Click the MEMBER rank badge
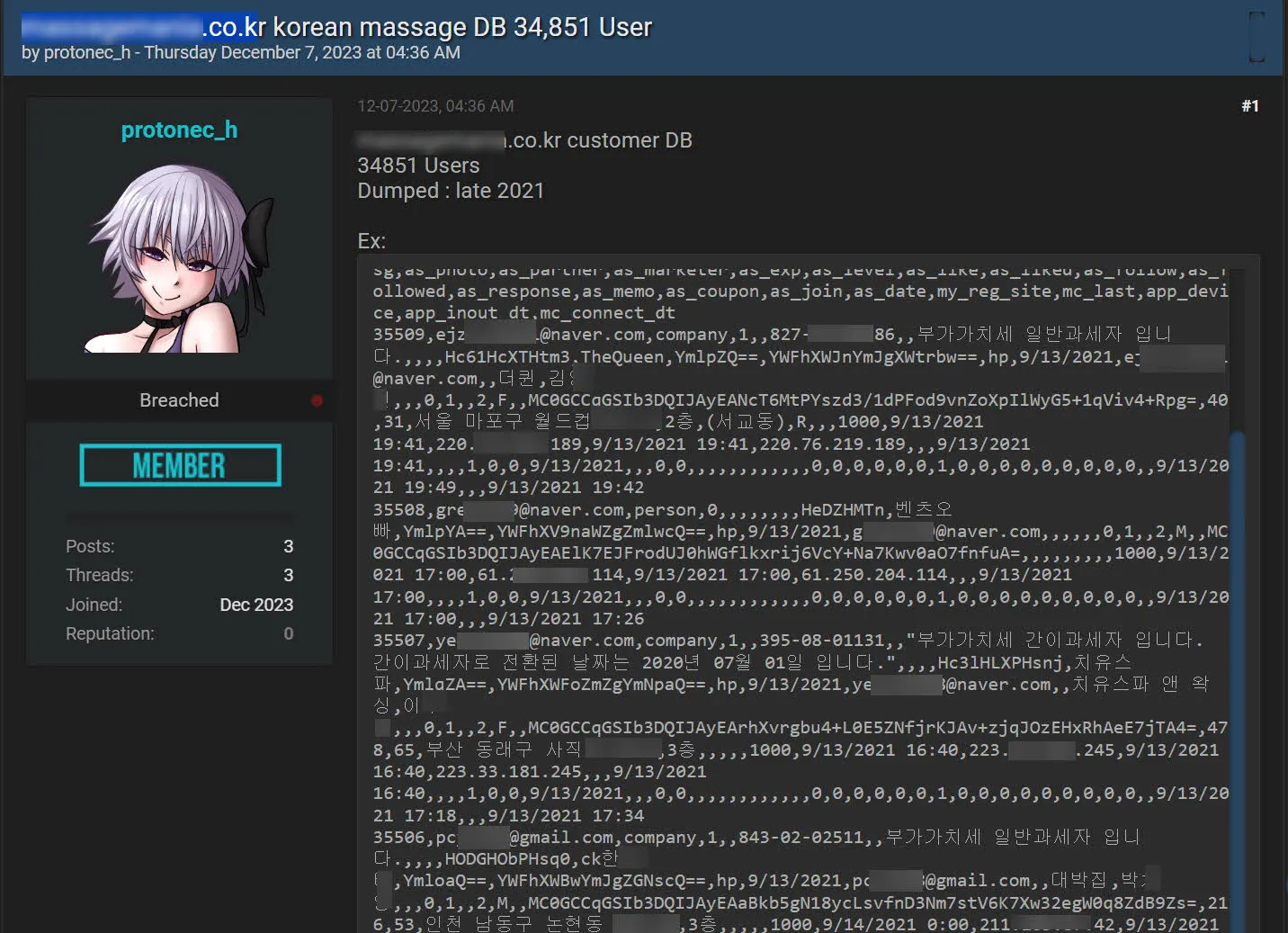The height and width of the screenshot is (933, 1288). pos(180,465)
